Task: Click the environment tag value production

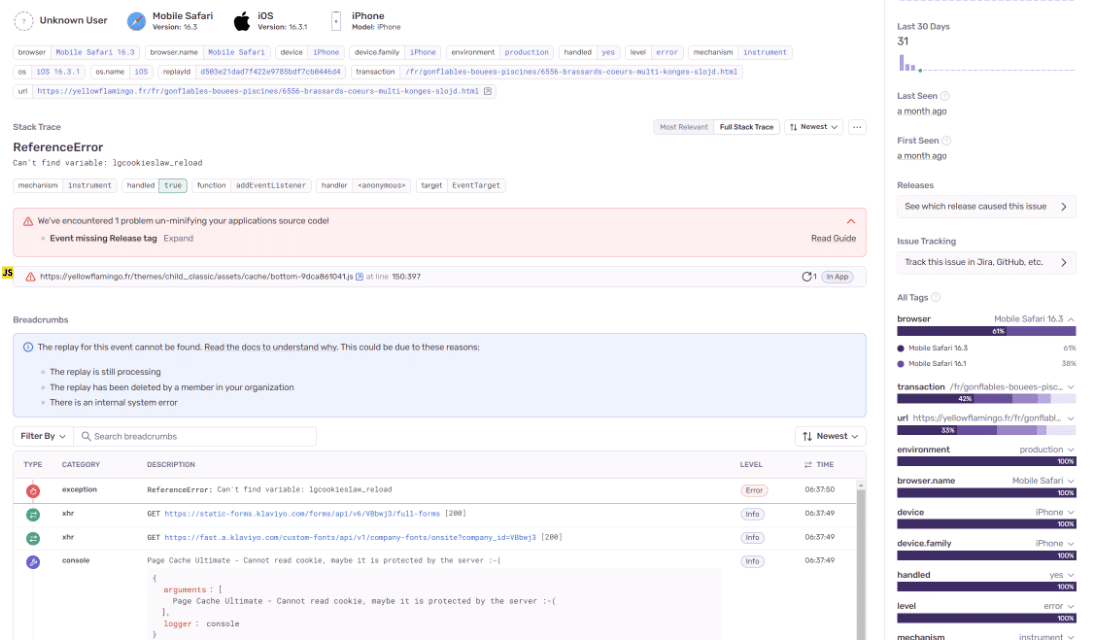Action: (x=527, y=52)
